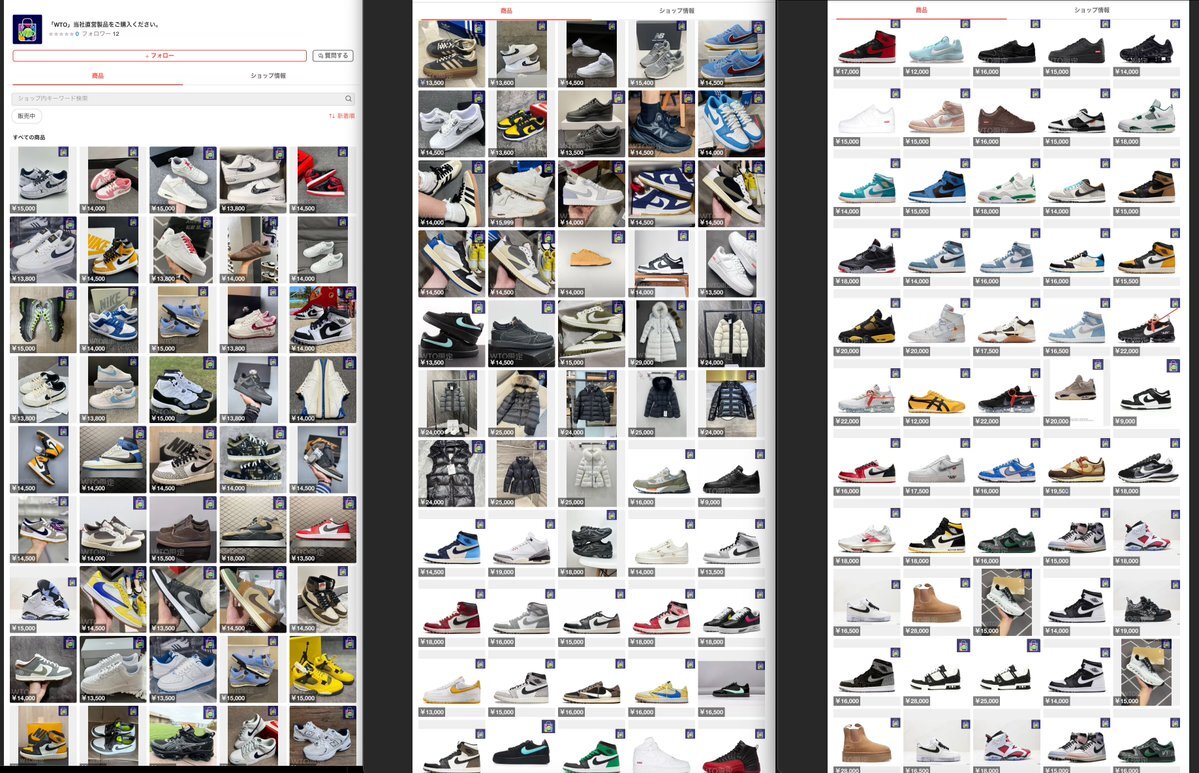The image size is (1199, 773).
Task: Click the フォロワー 12 follower count
Action: (x=100, y=34)
